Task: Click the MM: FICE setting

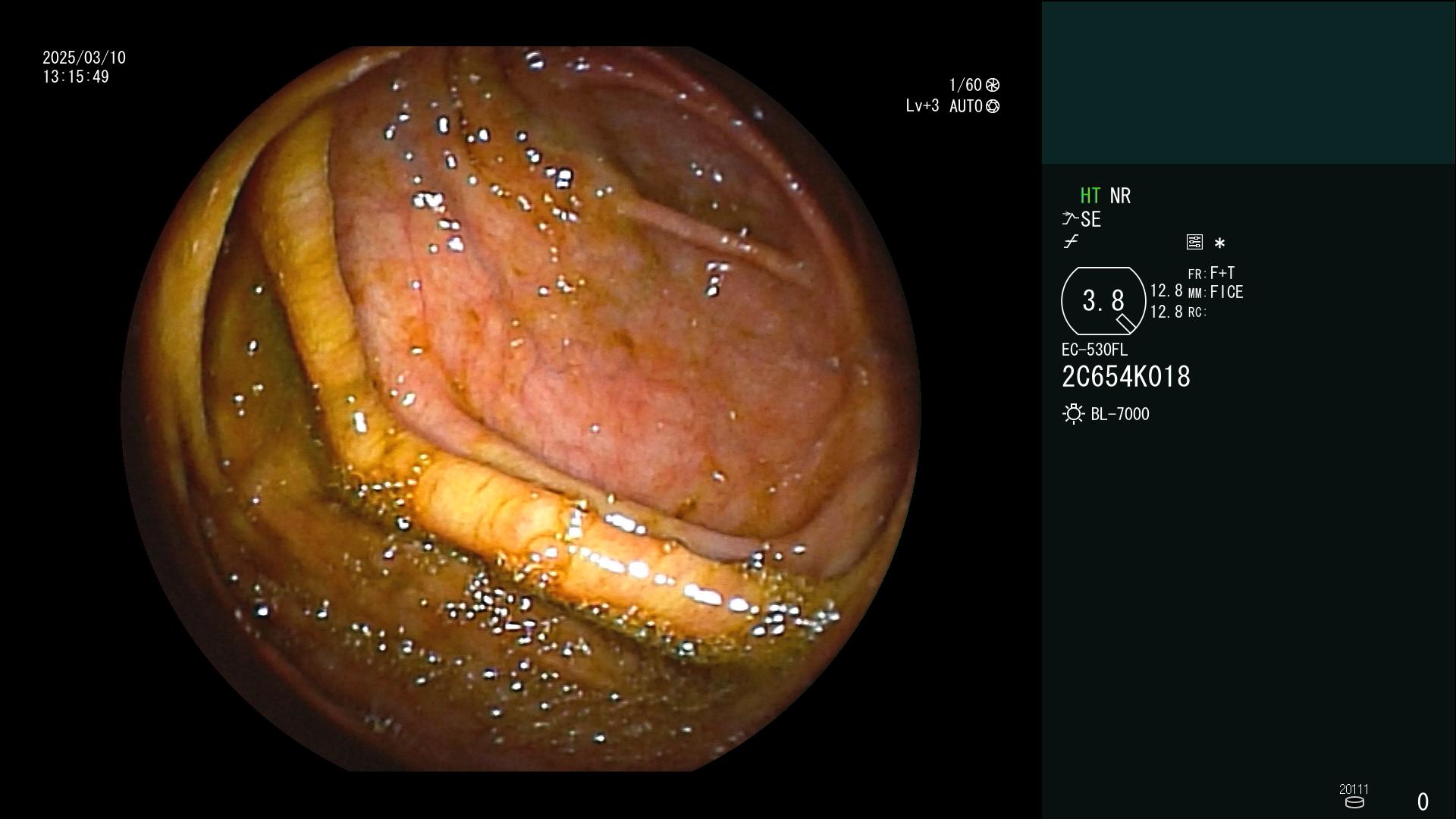Action: click(1216, 292)
